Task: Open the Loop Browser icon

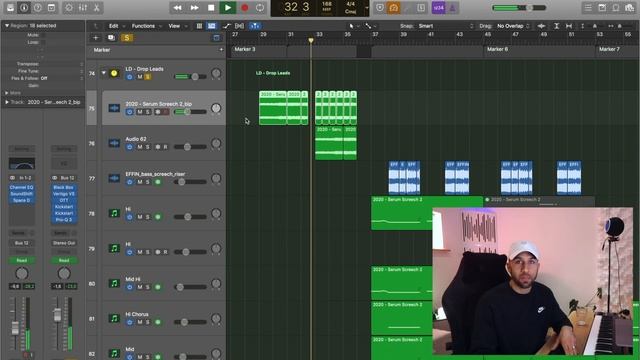Action: [616, 8]
